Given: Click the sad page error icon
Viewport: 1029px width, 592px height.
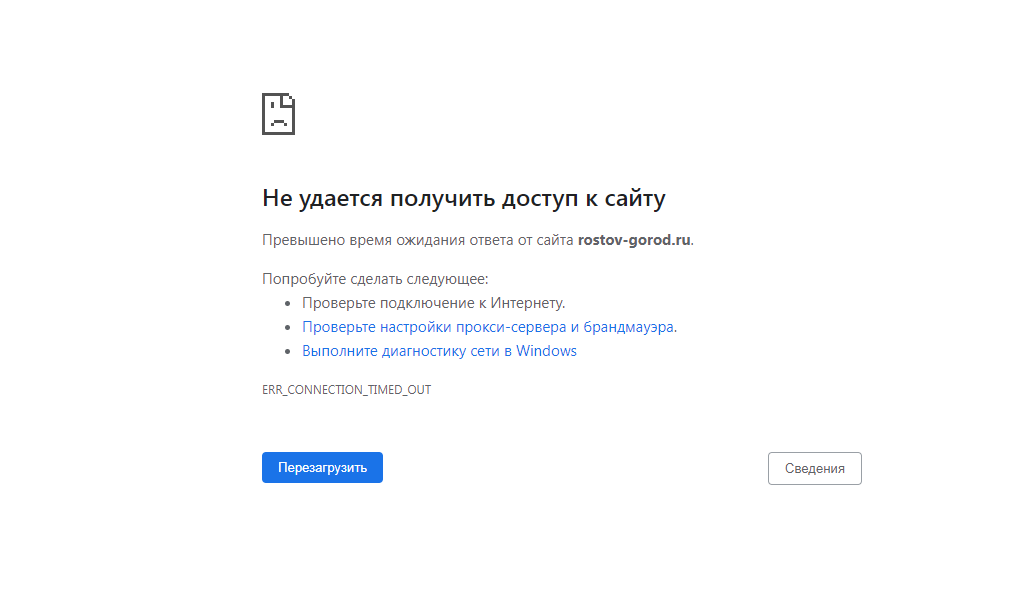Looking at the screenshot, I should point(278,114).
